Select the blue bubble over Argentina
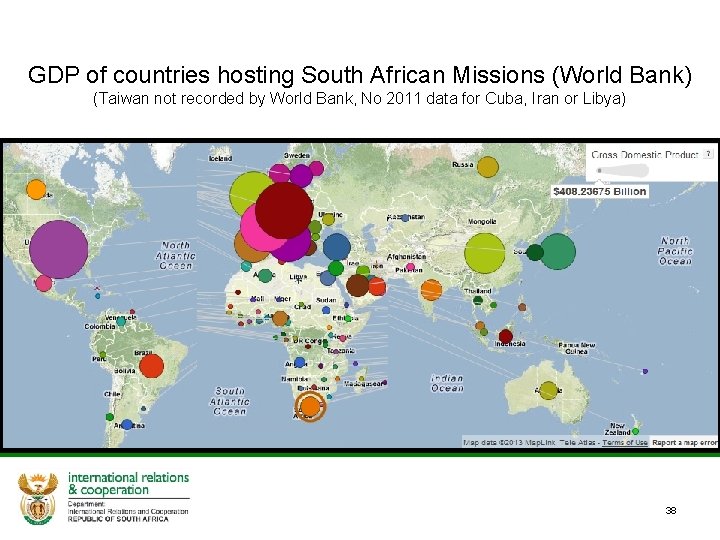Viewport: 720px width, 540px height. tap(127, 425)
